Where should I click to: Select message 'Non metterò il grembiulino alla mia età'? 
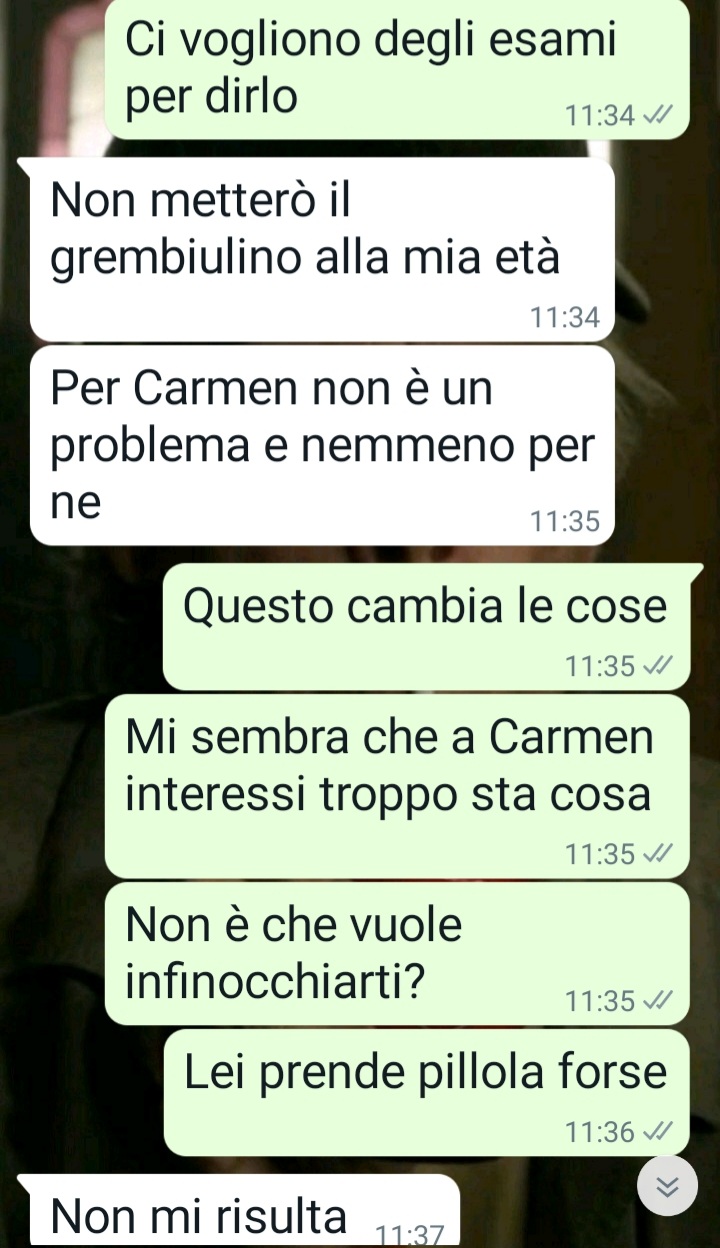(322, 250)
